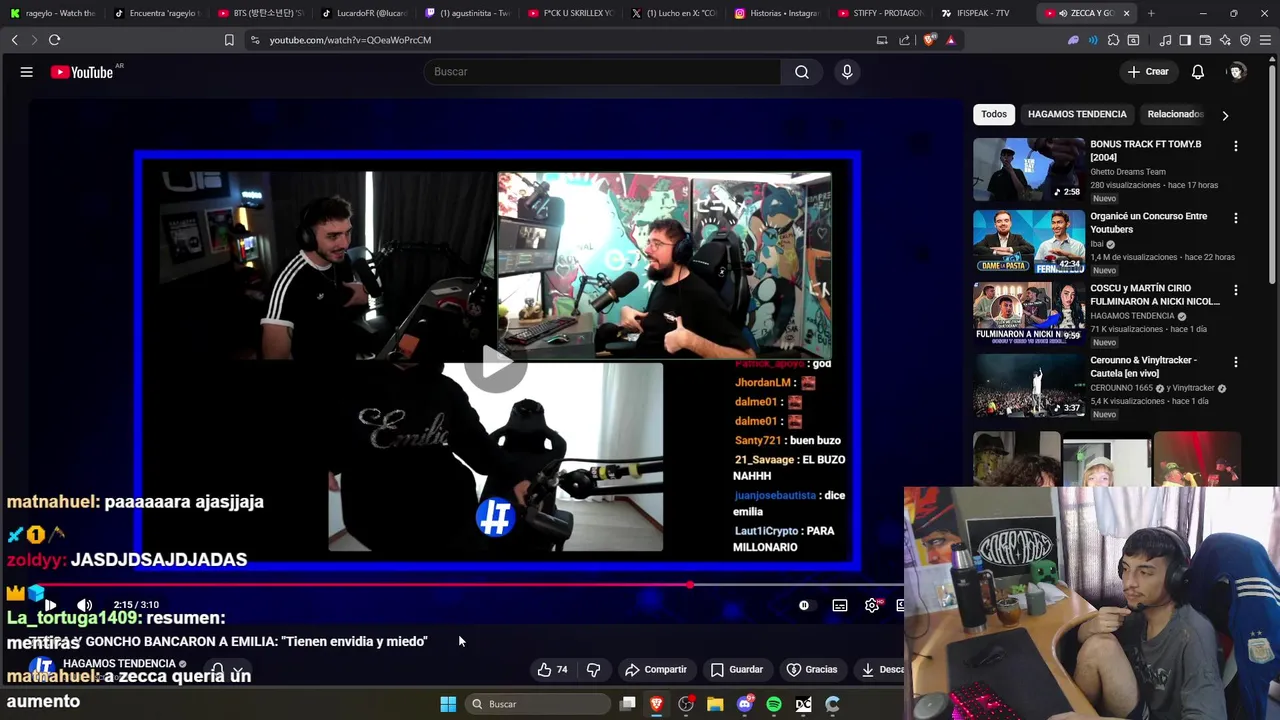Like the video with thumbs up
Screen dimensions: 1280x720
[552, 670]
